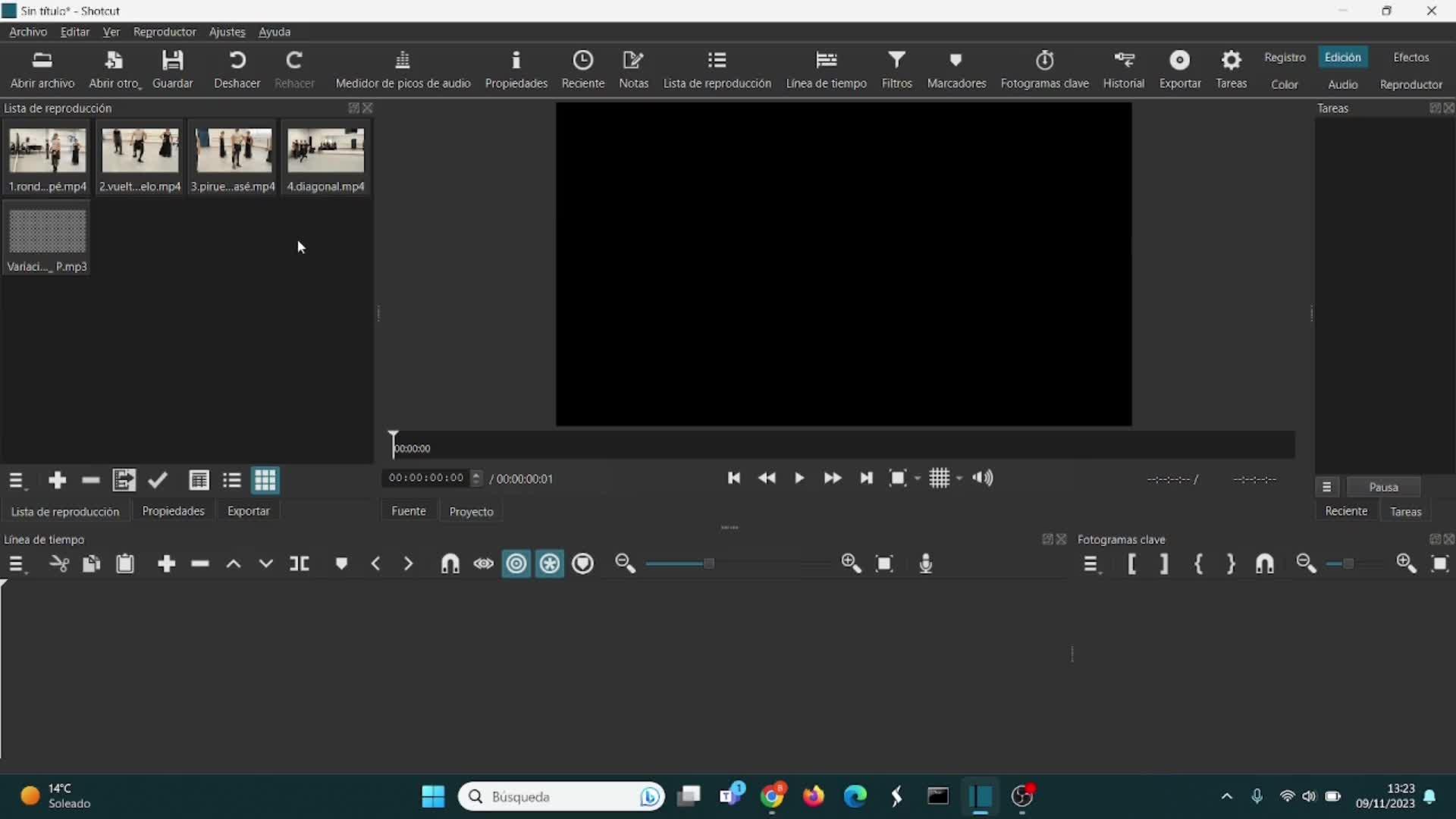Image resolution: width=1456 pixels, height=819 pixels.
Task: Select the 4.diagonal.mp4 clip thumbnail
Action: (x=326, y=158)
